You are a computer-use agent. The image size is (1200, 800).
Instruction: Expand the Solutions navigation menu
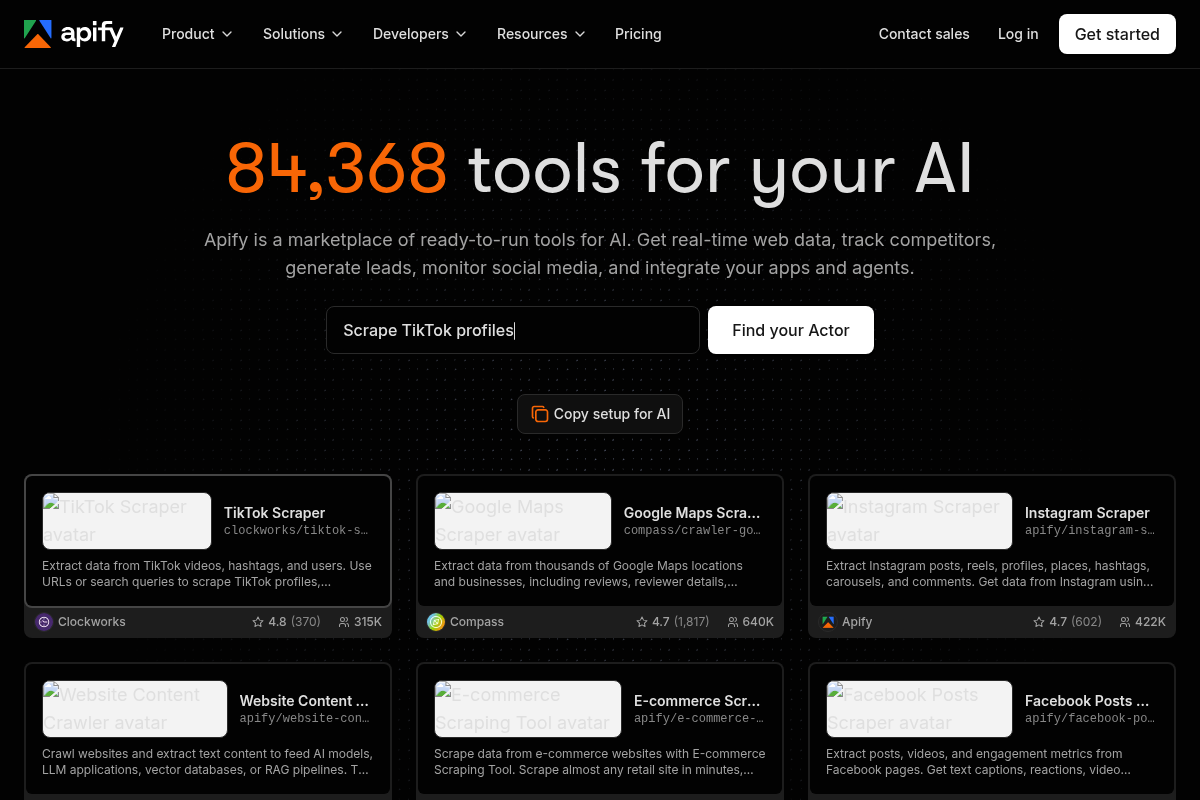tap(303, 34)
